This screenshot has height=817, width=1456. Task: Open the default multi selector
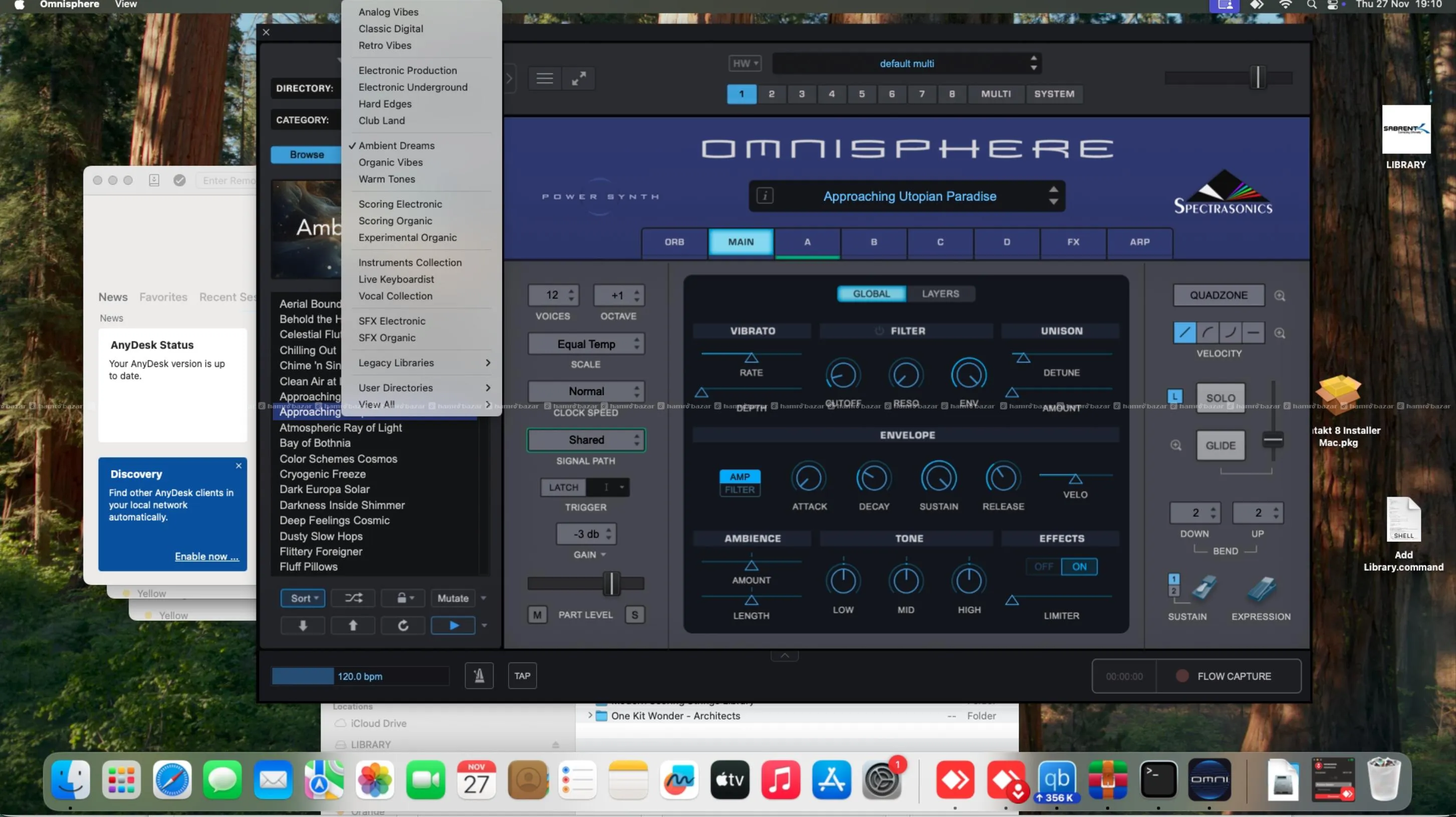906,63
